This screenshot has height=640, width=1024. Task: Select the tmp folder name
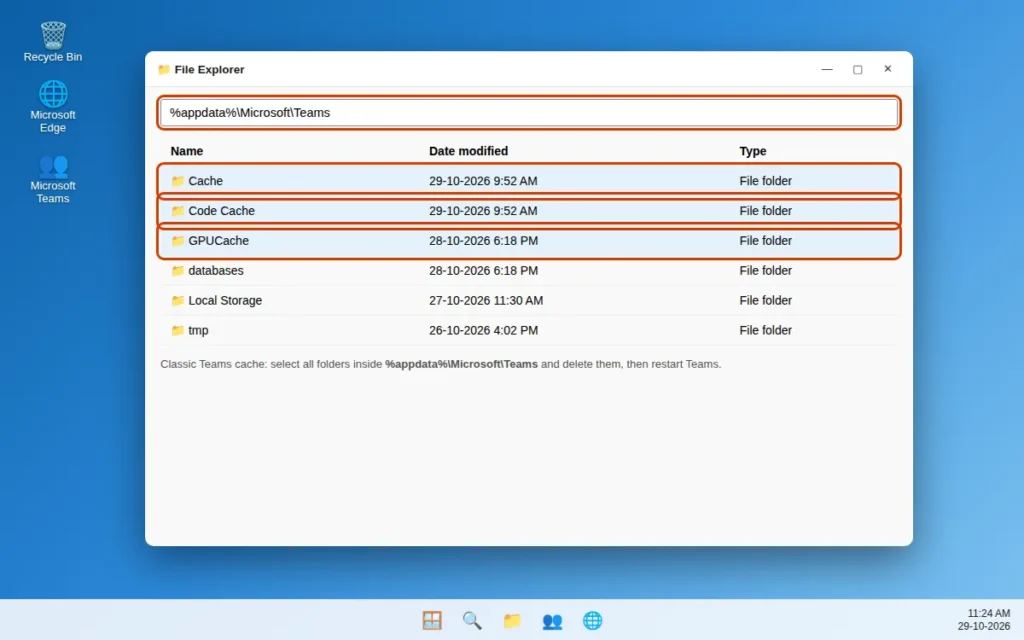coord(199,330)
